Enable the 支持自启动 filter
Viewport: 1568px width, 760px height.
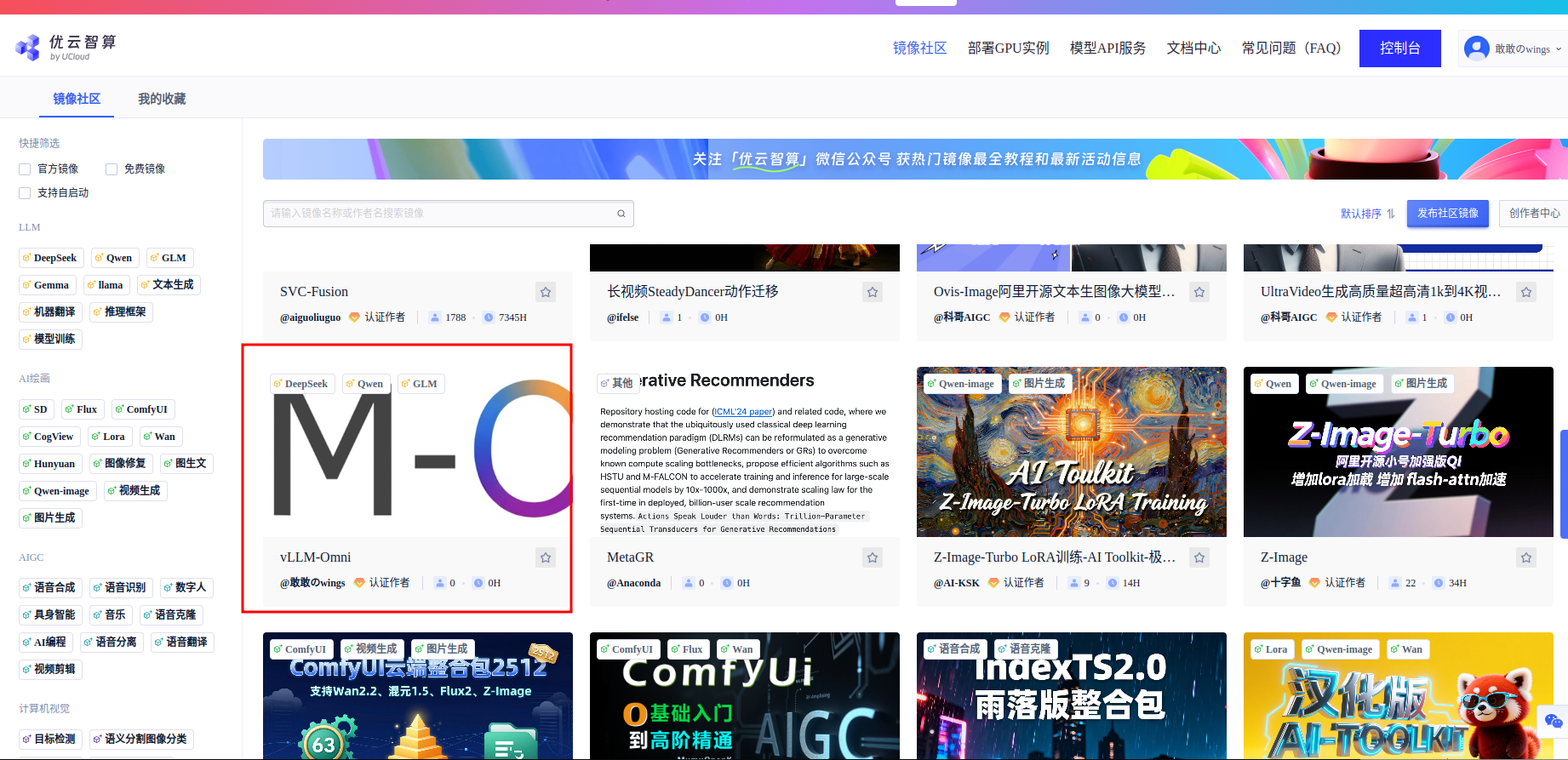click(25, 193)
